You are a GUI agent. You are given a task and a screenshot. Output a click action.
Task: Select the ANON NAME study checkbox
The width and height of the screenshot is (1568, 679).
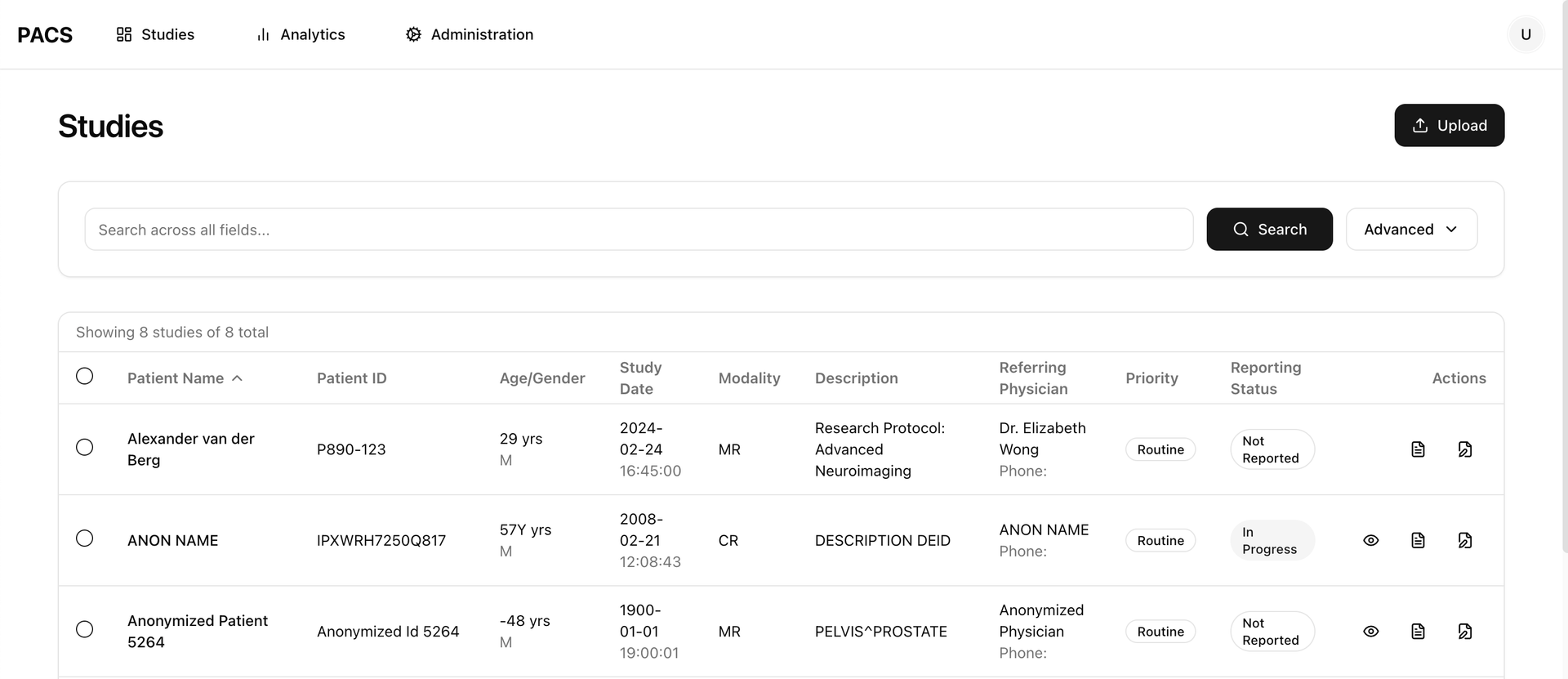84,538
